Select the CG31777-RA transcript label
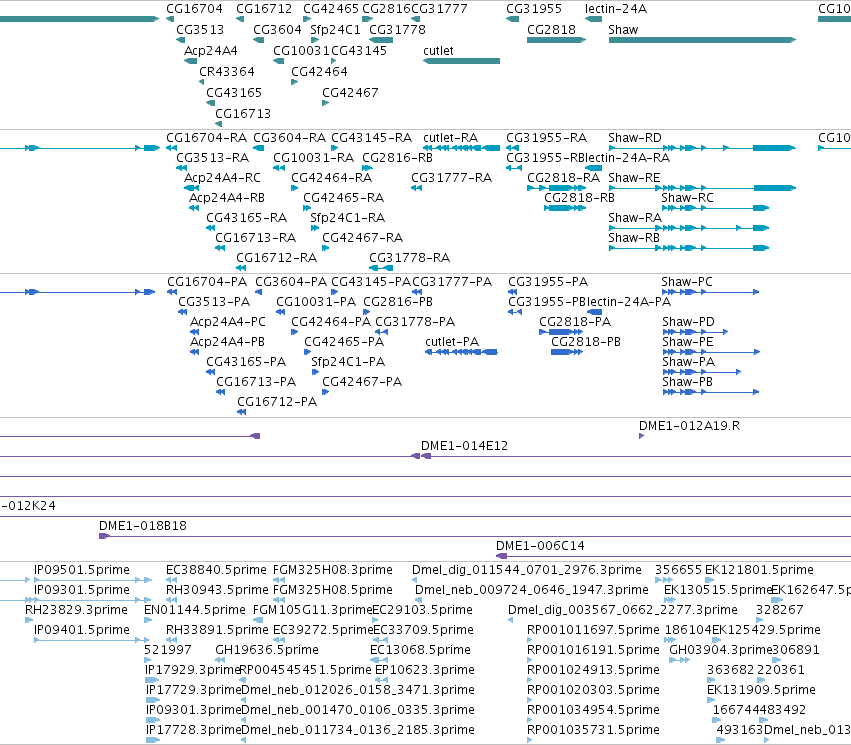The width and height of the screenshot is (851, 745). pos(452,178)
